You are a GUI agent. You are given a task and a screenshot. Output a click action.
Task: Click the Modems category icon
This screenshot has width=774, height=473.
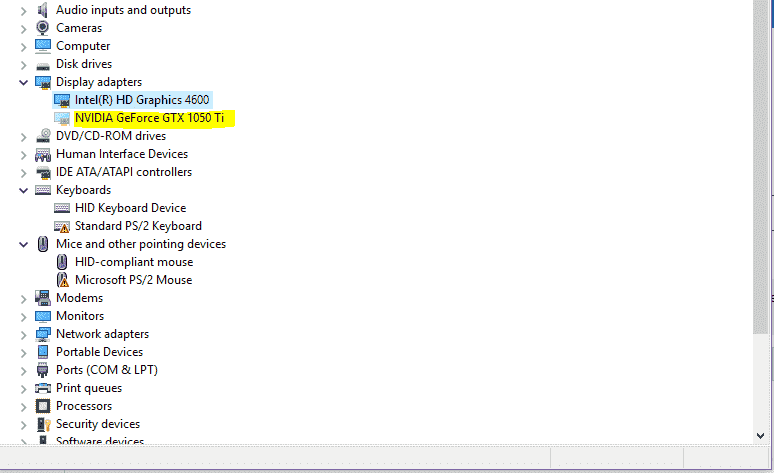(x=43, y=298)
